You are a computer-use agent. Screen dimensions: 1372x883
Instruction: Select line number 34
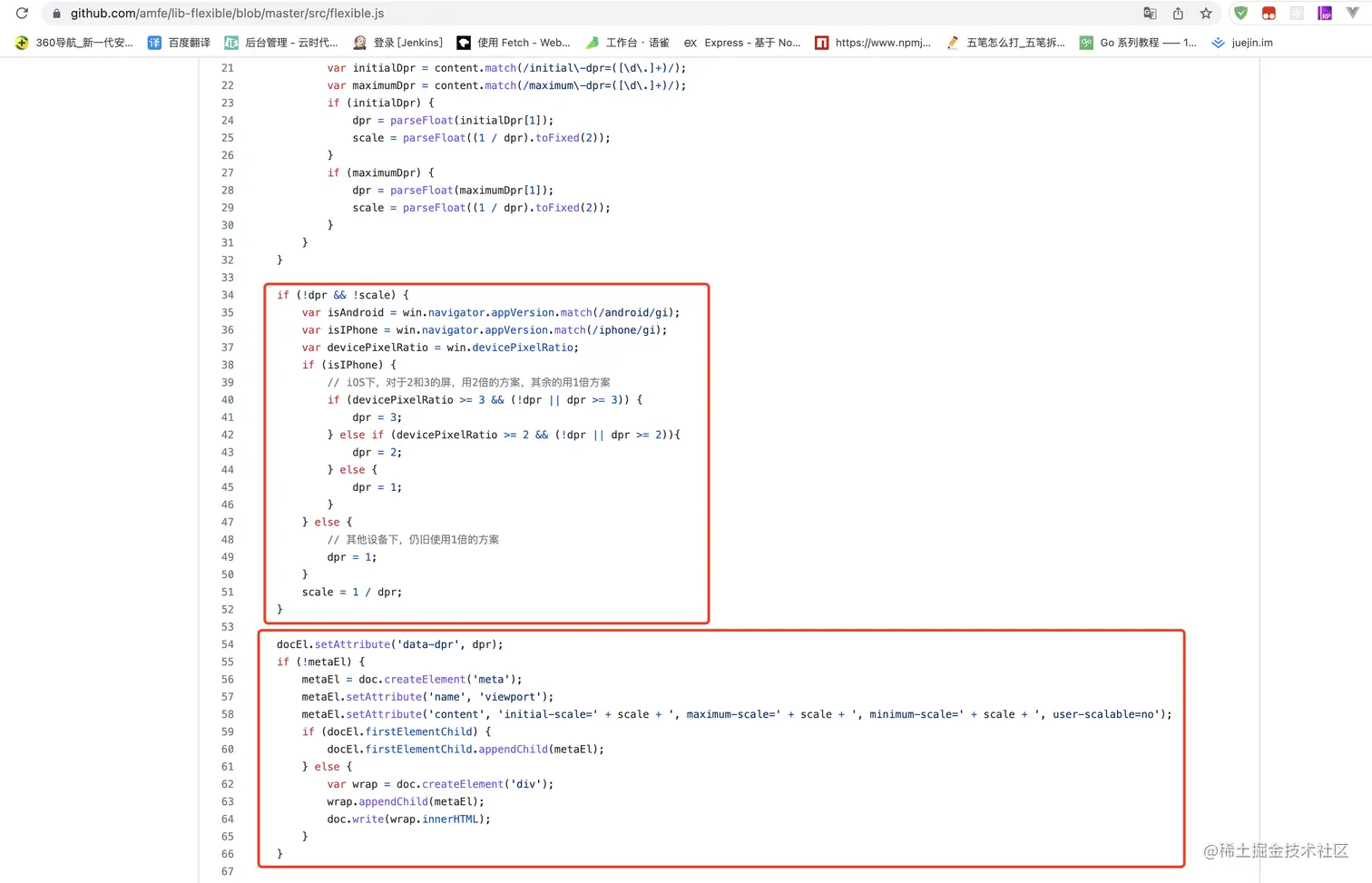click(x=228, y=295)
